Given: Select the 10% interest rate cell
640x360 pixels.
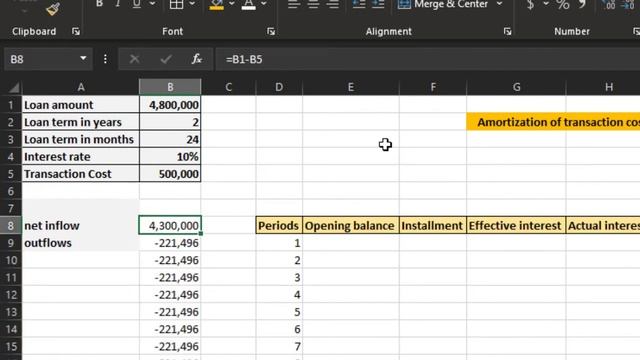Looking at the screenshot, I should click(170, 156).
